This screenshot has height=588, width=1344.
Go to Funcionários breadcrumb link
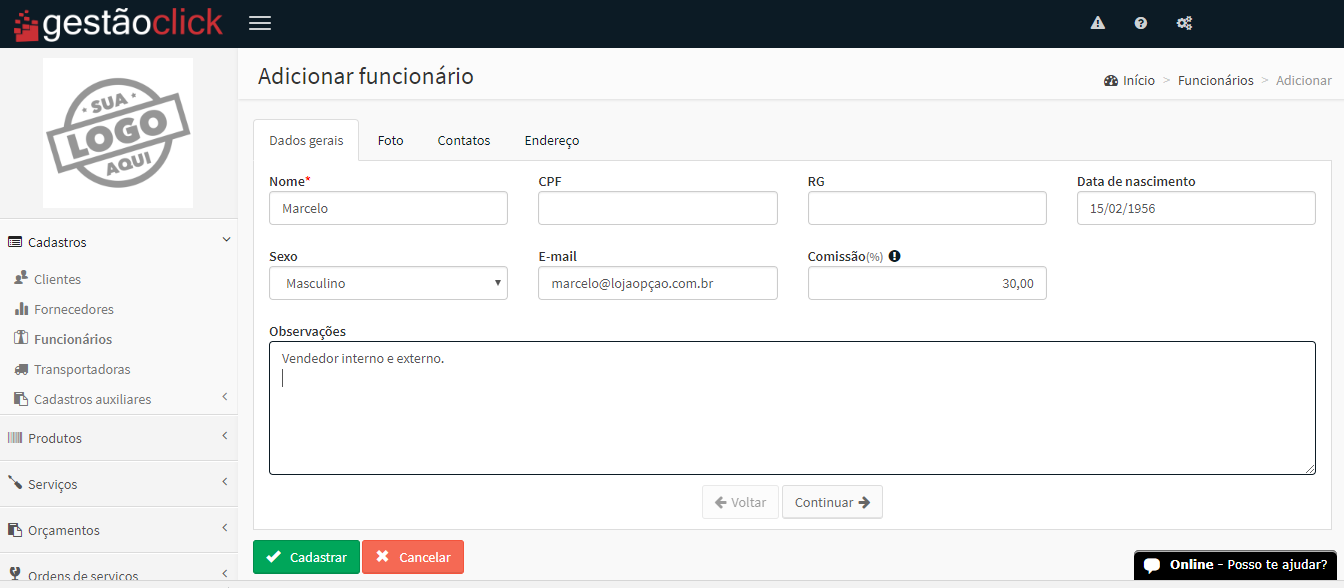(x=1215, y=80)
